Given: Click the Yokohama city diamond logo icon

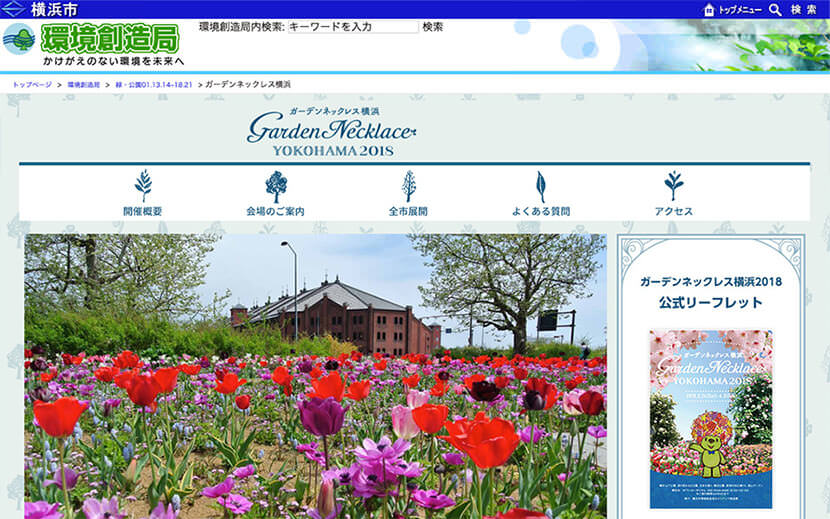Looking at the screenshot, I should (x=13, y=9).
